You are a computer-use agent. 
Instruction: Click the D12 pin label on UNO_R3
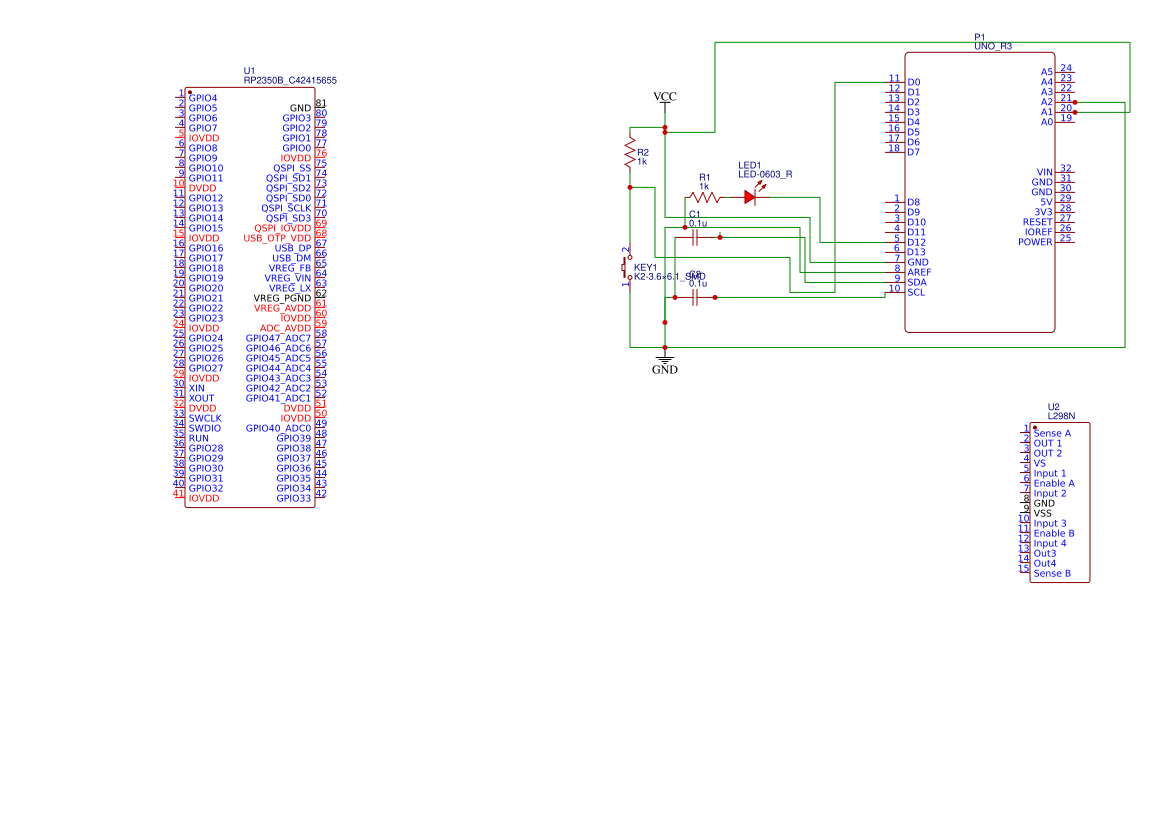coord(916,242)
